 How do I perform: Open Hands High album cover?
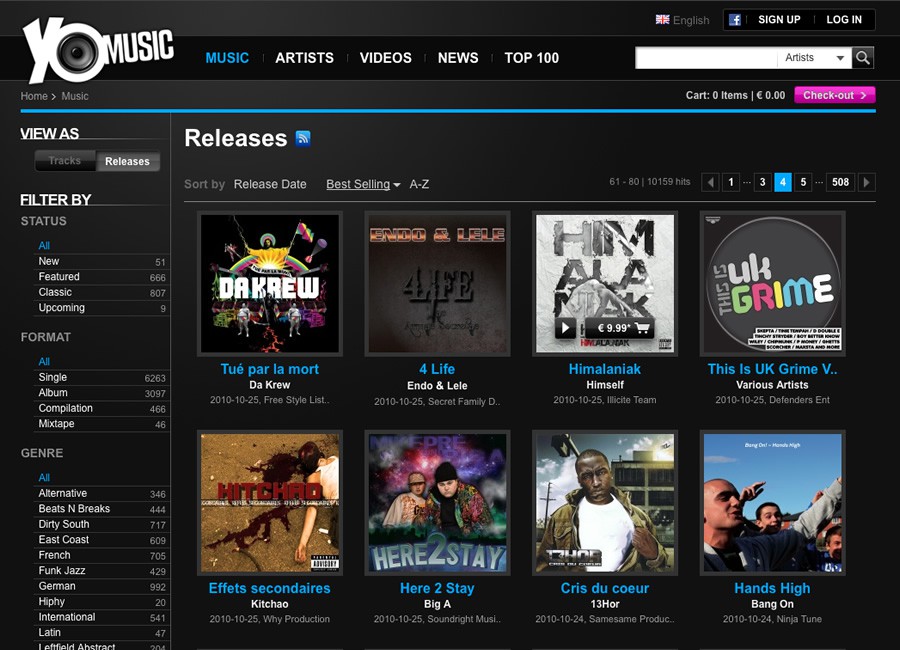pyautogui.click(x=773, y=502)
